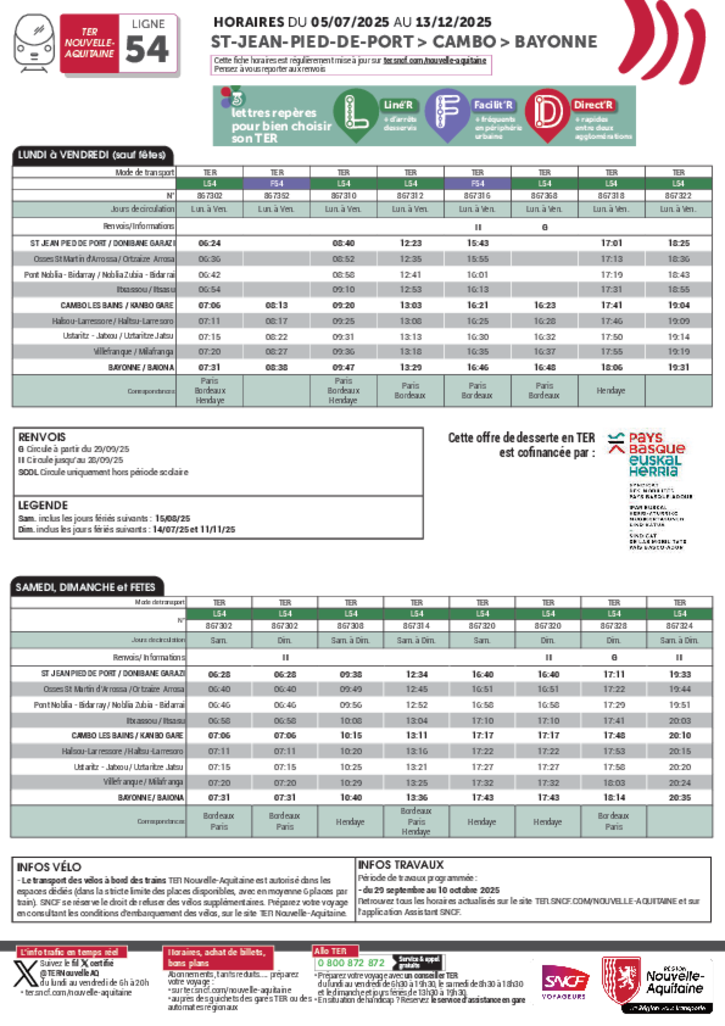
Task: Click Horaires, achat de billets, bons plans heading
Action: point(217,957)
